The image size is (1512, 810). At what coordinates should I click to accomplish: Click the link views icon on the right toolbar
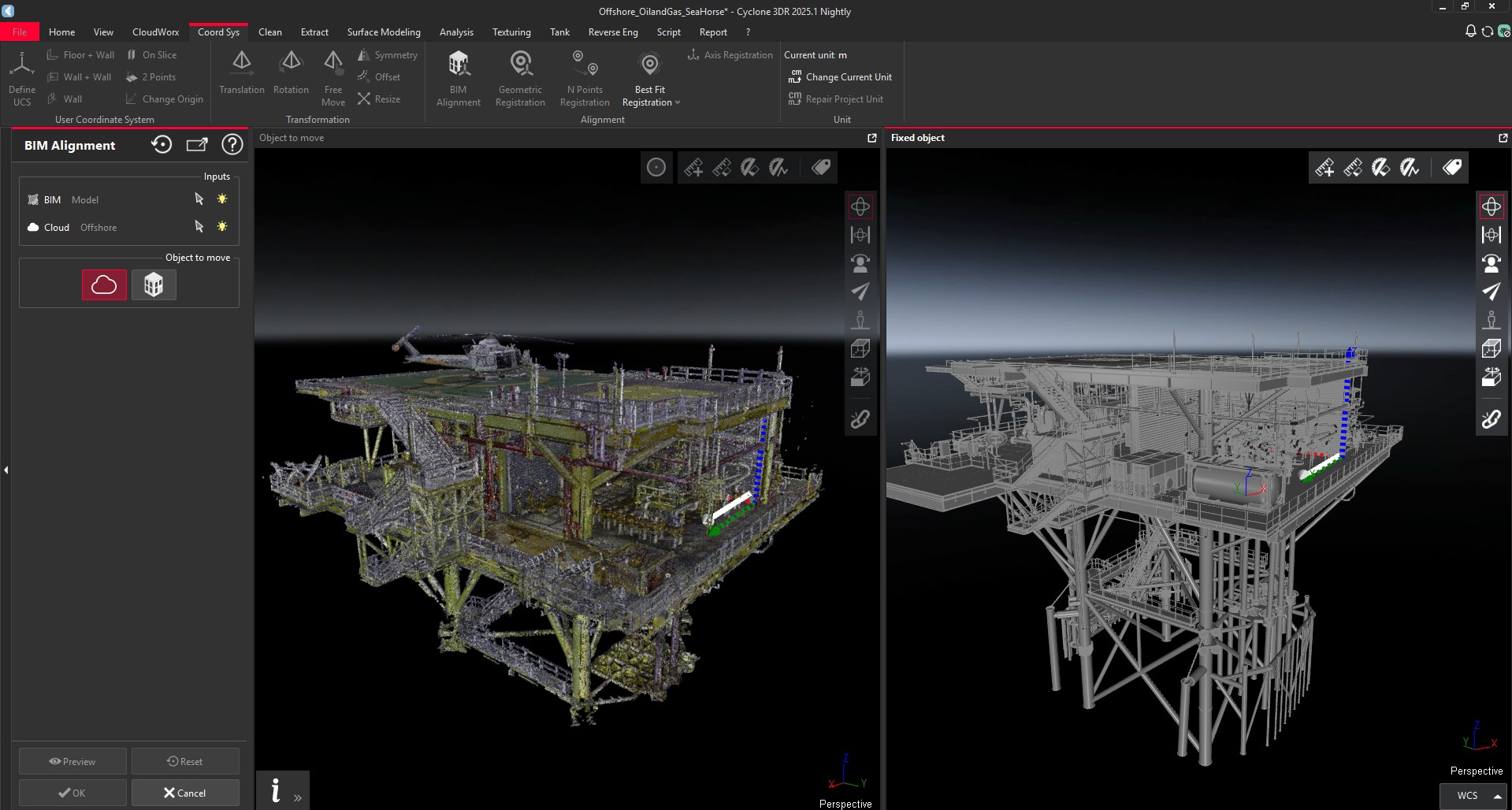tap(1491, 419)
